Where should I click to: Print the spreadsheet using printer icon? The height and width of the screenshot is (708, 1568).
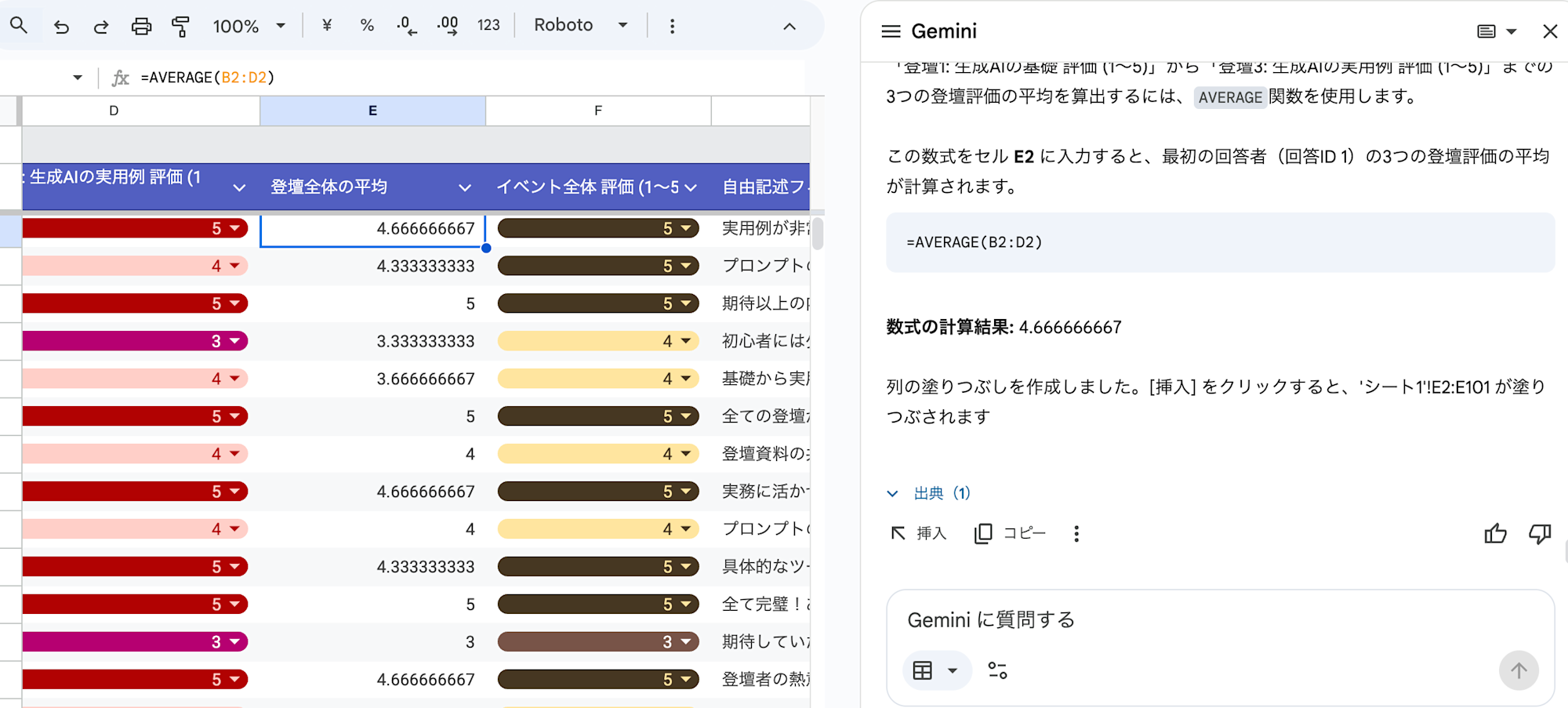(x=141, y=27)
